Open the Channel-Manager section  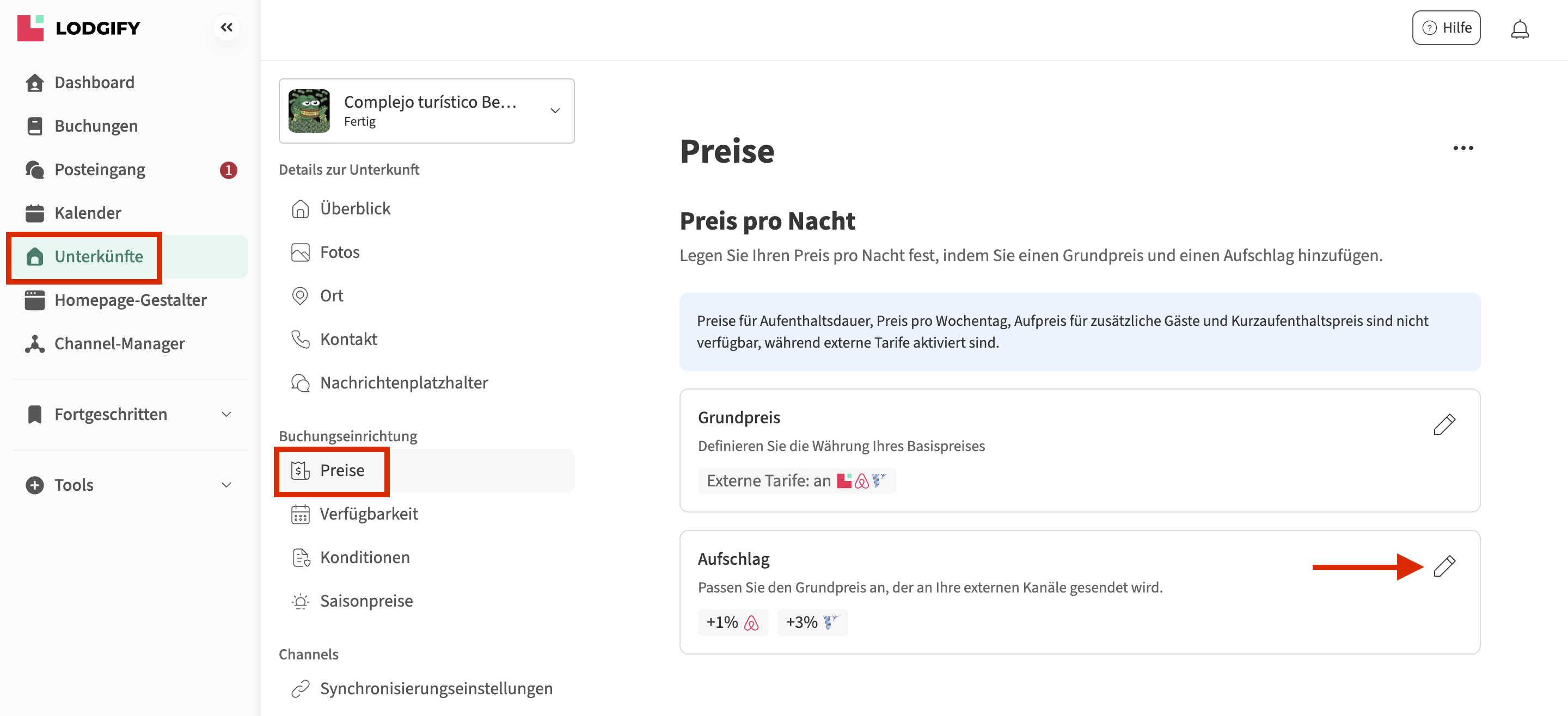pyautogui.click(x=119, y=344)
